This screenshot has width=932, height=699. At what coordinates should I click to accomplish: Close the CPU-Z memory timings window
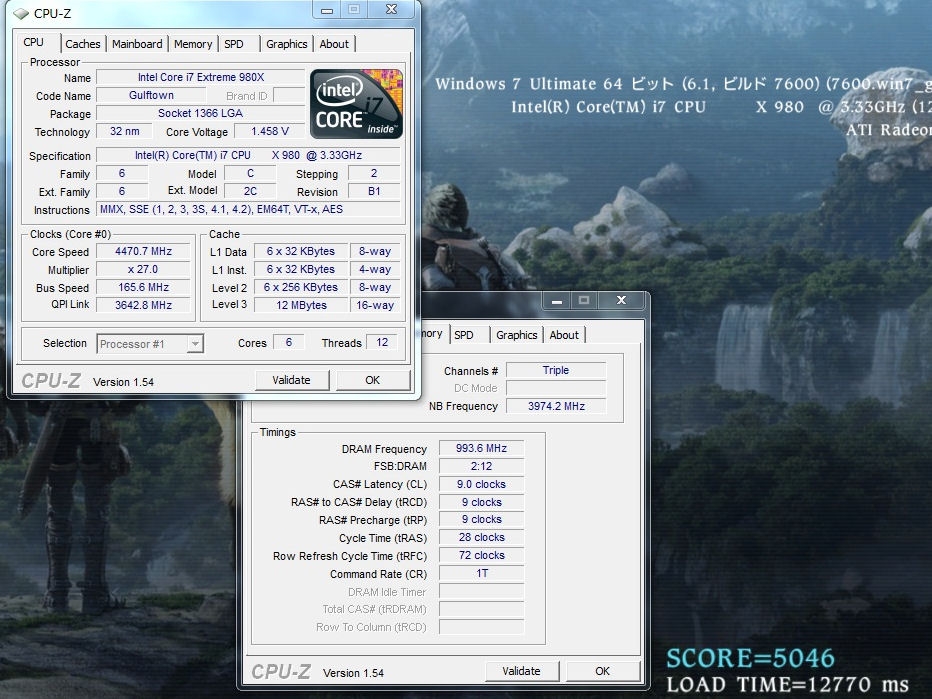coord(620,300)
